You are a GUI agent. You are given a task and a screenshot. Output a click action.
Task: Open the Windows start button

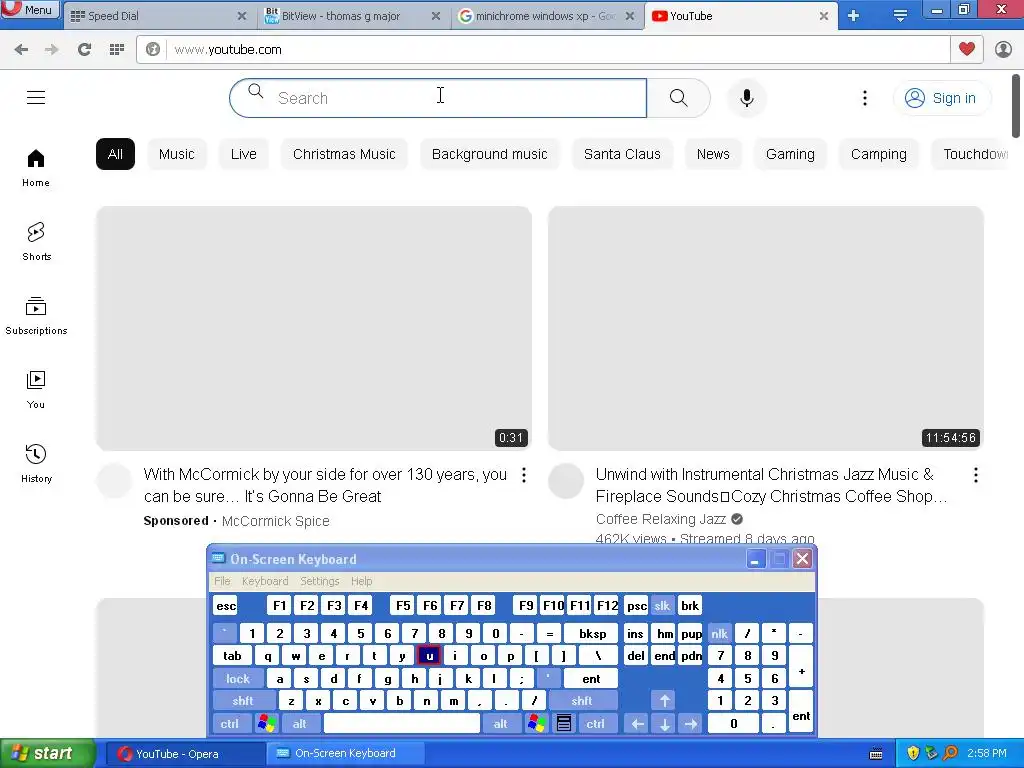tap(47, 754)
